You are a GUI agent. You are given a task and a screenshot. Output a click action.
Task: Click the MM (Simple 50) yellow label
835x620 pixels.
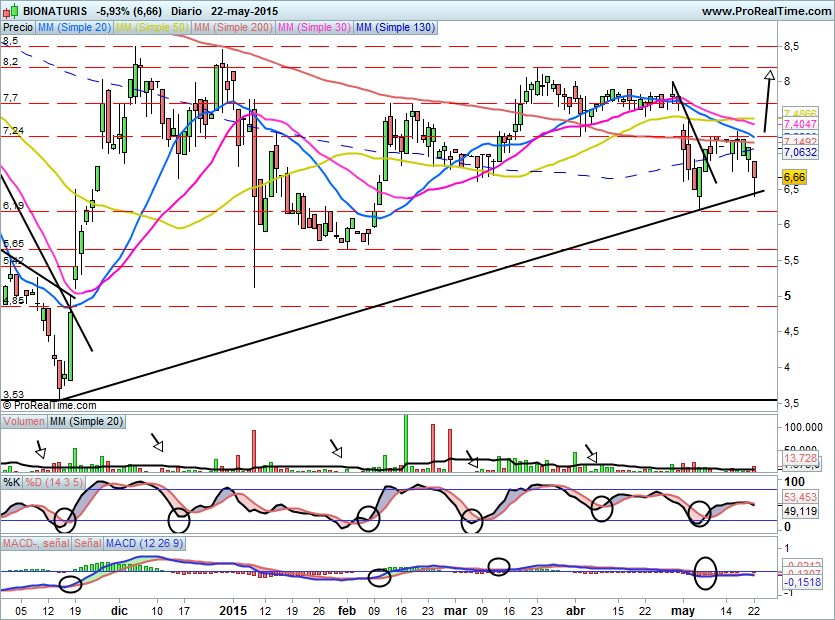click(152, 28)
